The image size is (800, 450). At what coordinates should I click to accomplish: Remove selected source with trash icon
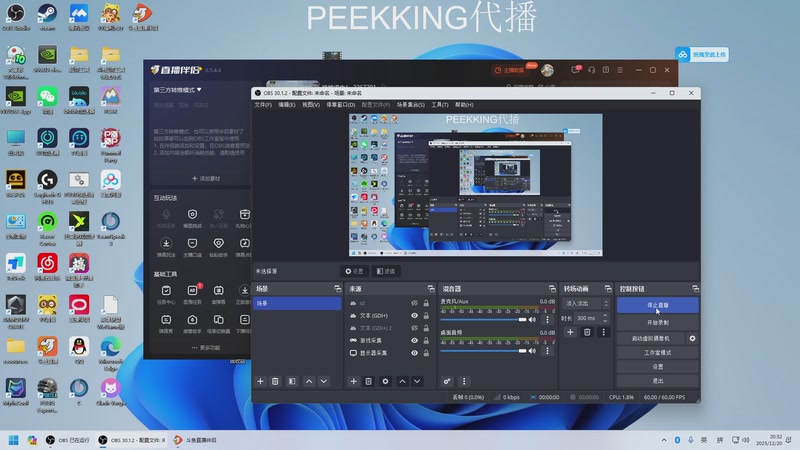(368, 381)
